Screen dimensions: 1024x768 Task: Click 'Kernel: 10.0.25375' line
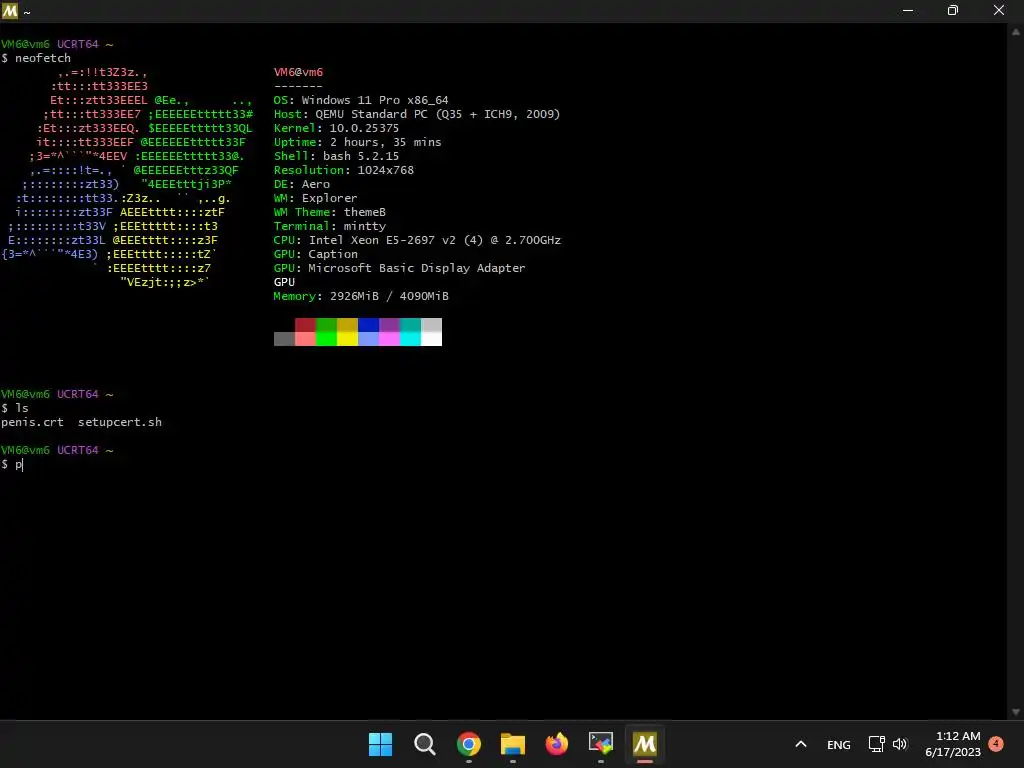click(336, 128)
